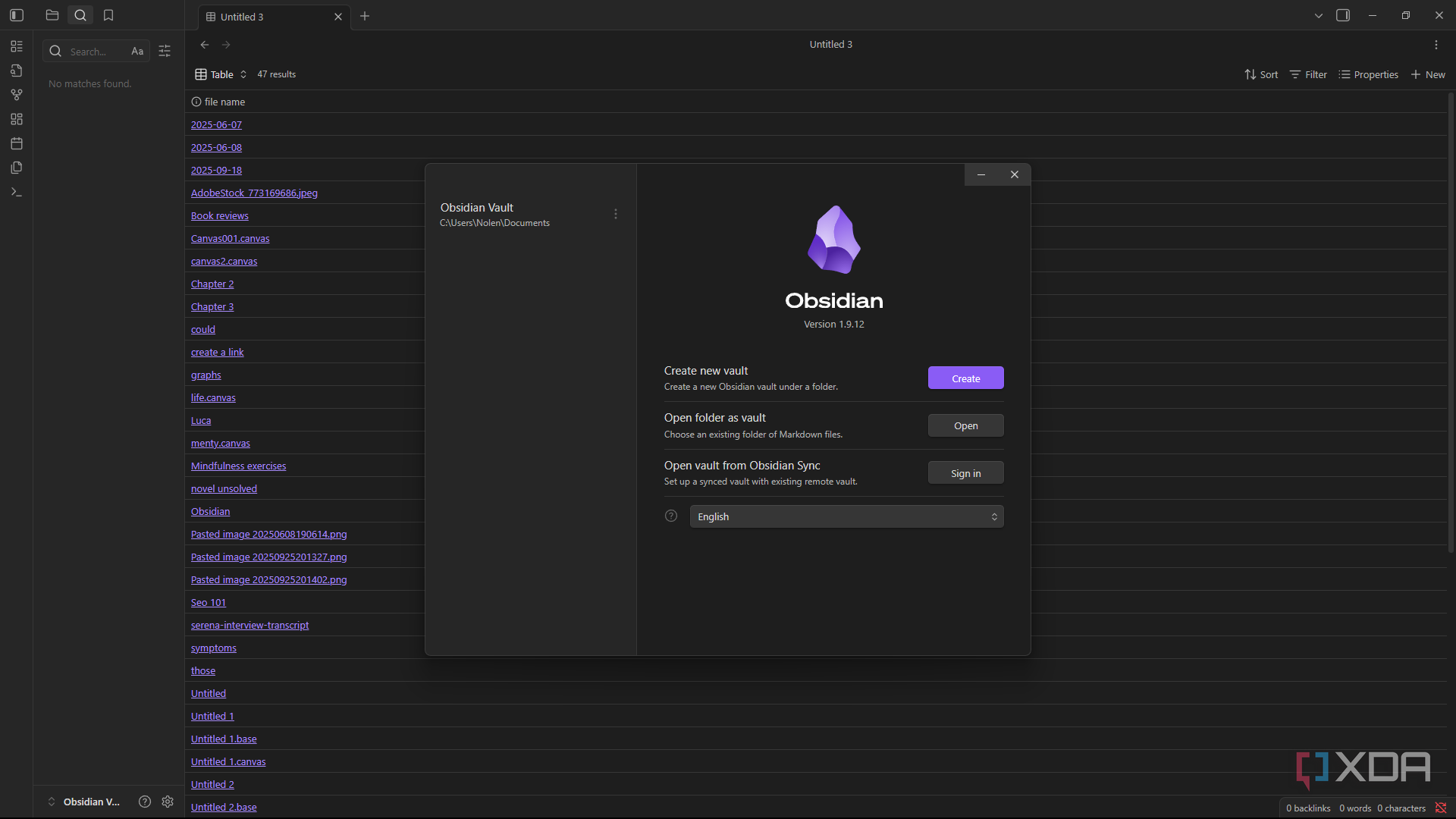Open the Book reviews link
The width and height of the screenshot is (1456, 819).
[220, 215]
